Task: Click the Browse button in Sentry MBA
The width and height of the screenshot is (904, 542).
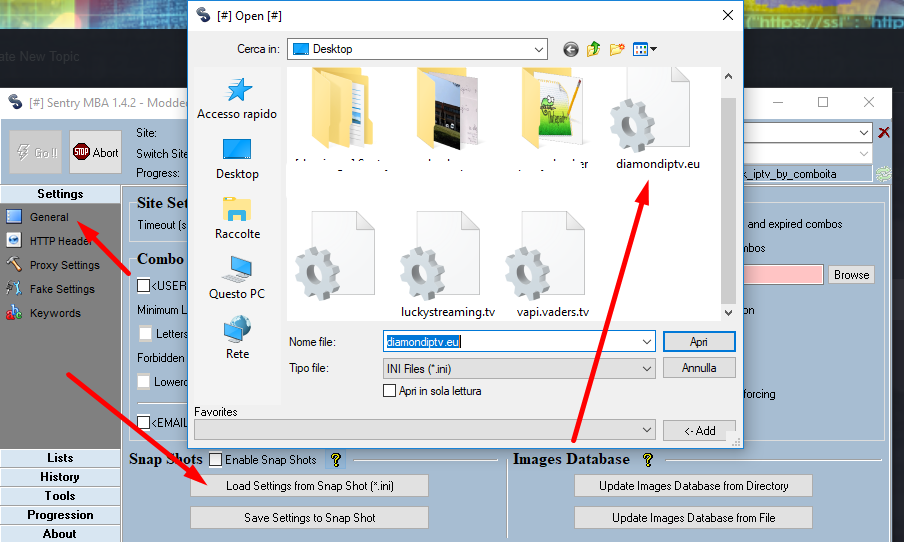Action: click(x=851, y=274)
